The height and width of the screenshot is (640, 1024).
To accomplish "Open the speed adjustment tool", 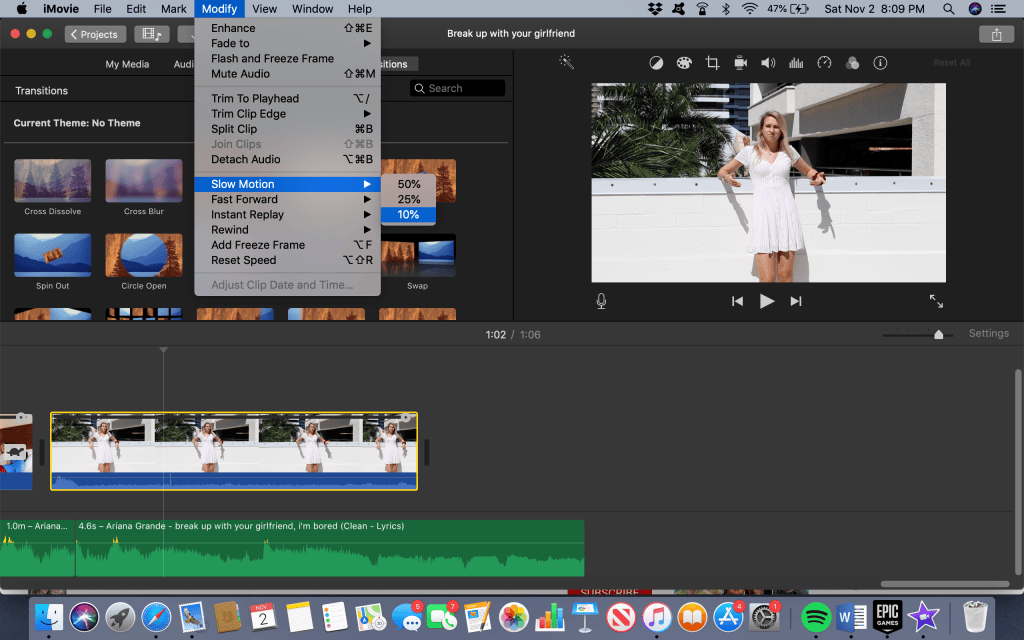I will (824, 63).
